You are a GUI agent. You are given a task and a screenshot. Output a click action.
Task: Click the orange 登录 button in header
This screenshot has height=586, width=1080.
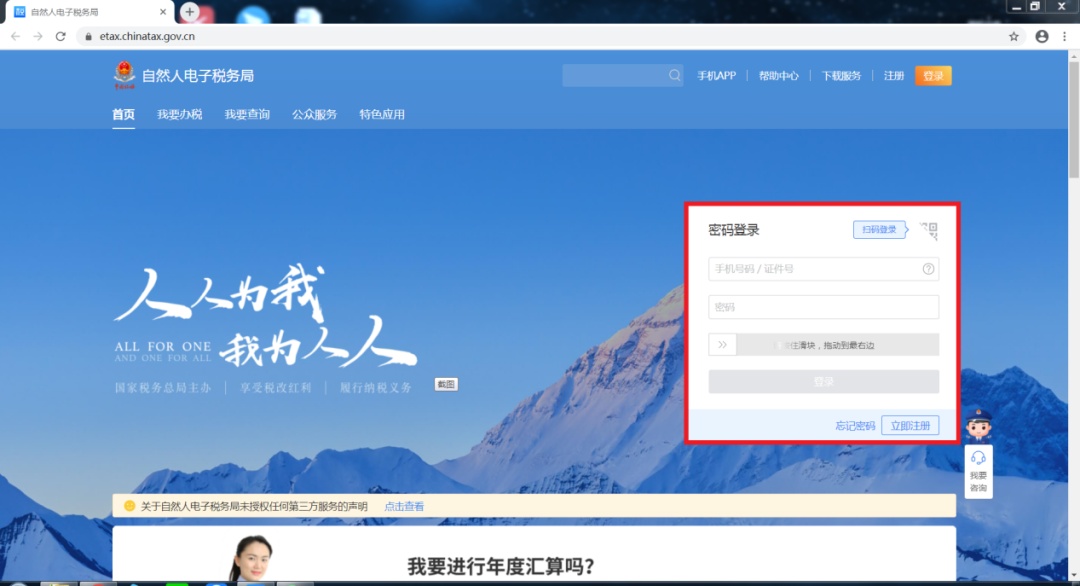coord(933,76)
